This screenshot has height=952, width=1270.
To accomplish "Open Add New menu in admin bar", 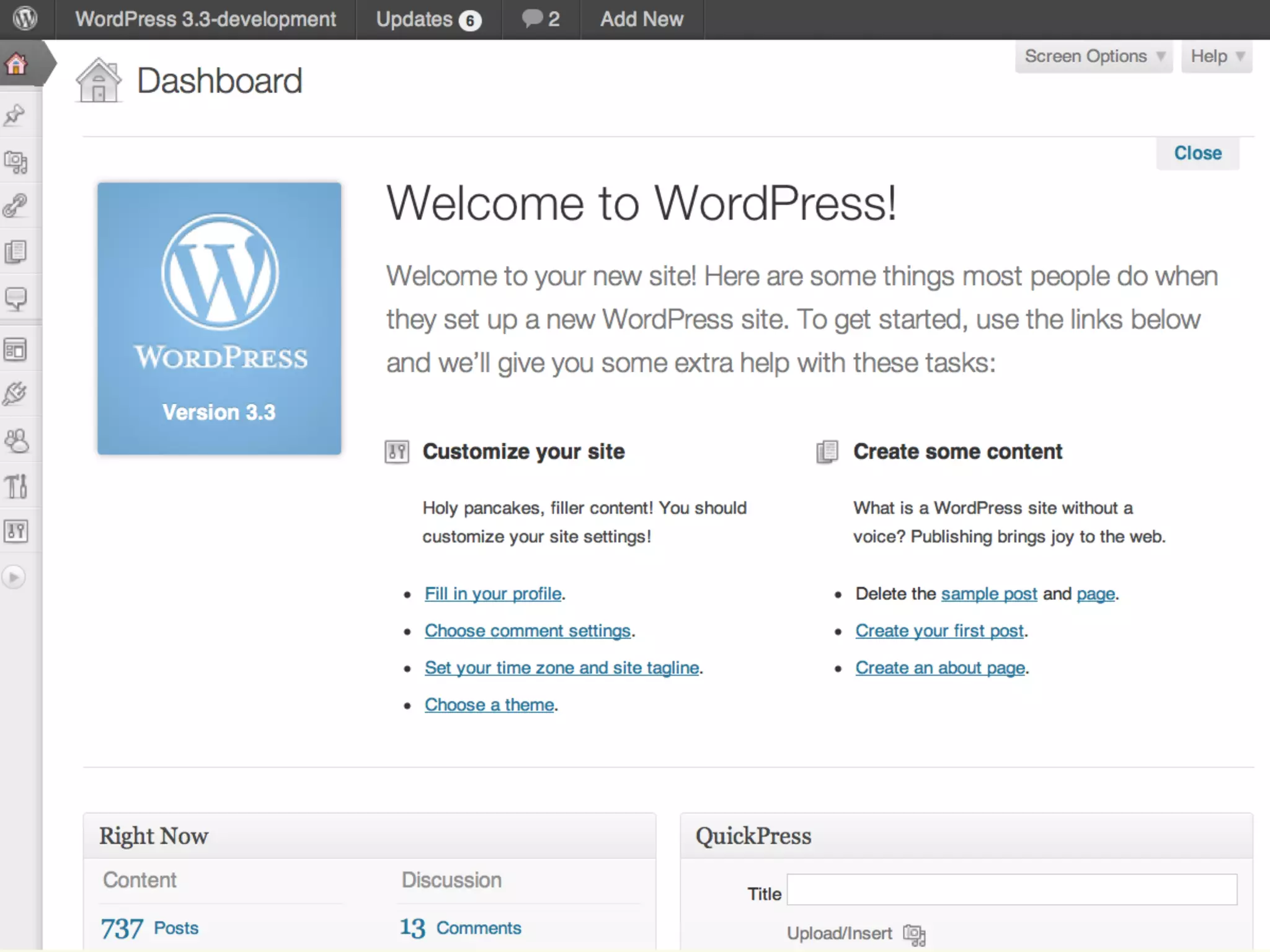I will 641,19.
